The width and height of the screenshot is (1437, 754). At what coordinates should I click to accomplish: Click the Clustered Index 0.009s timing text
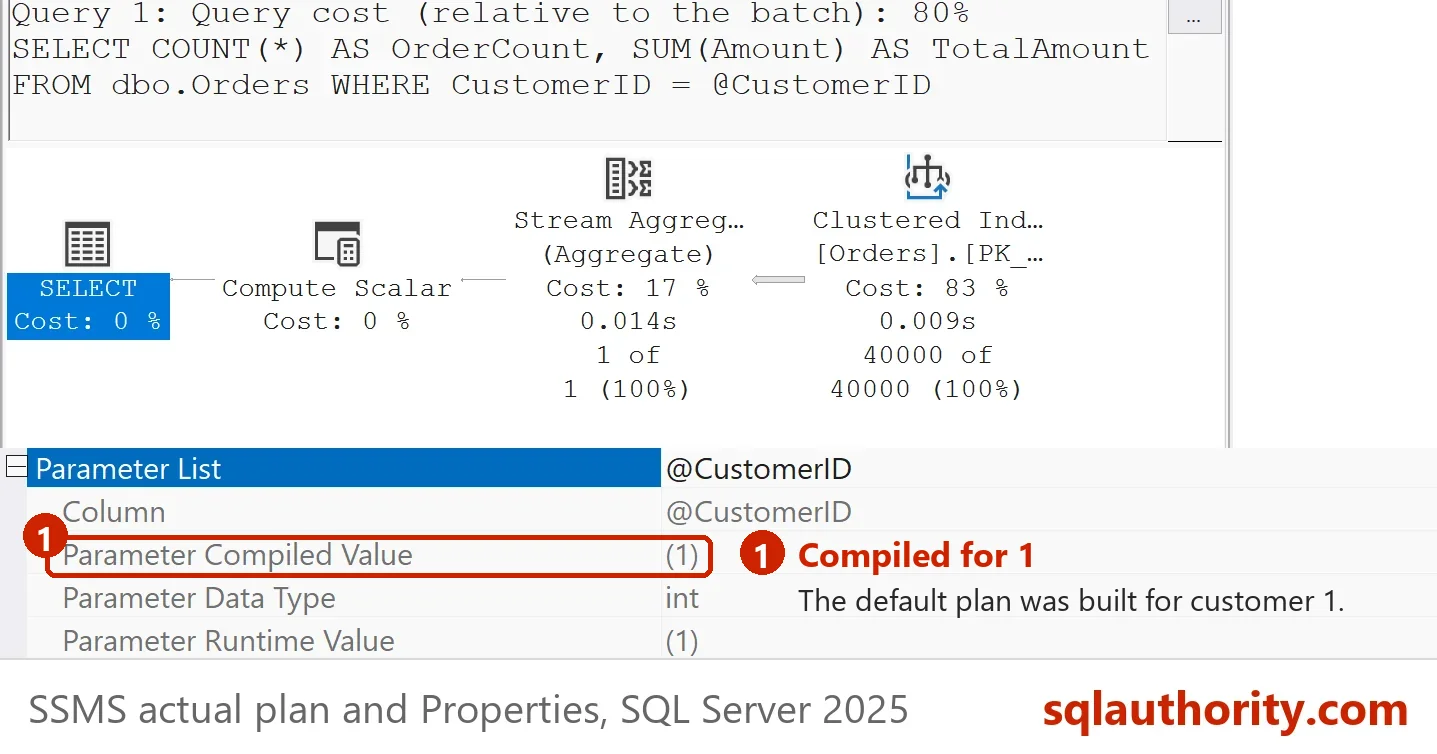click(927, 322)
